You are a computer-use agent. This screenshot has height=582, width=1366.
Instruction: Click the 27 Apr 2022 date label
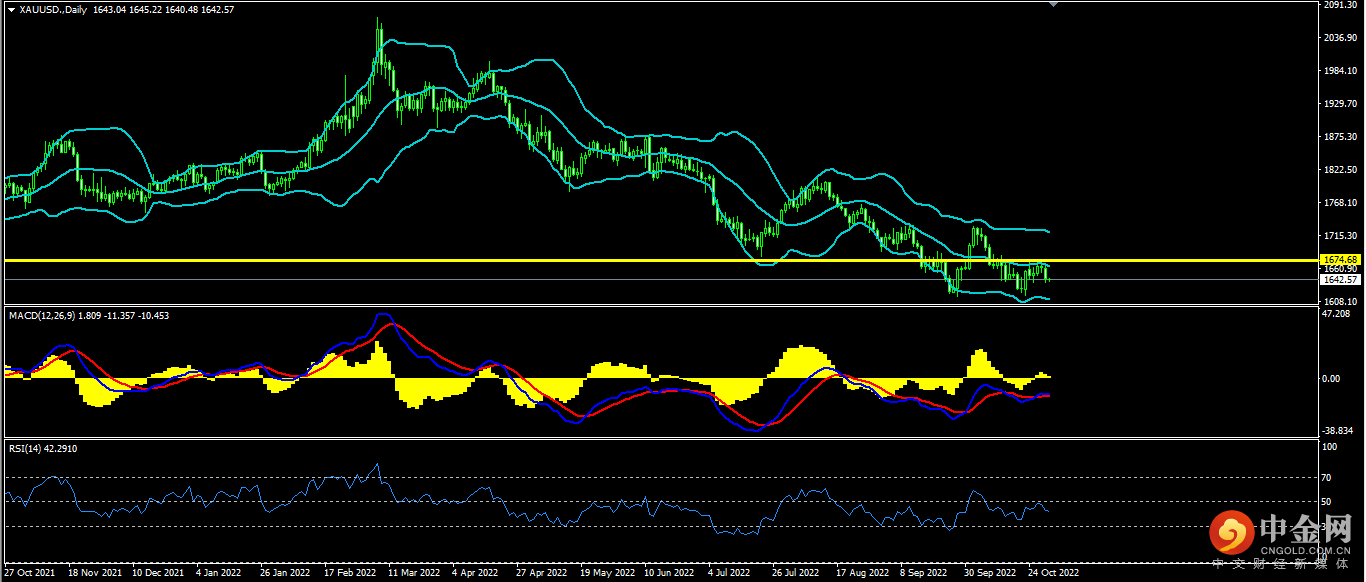541,574
